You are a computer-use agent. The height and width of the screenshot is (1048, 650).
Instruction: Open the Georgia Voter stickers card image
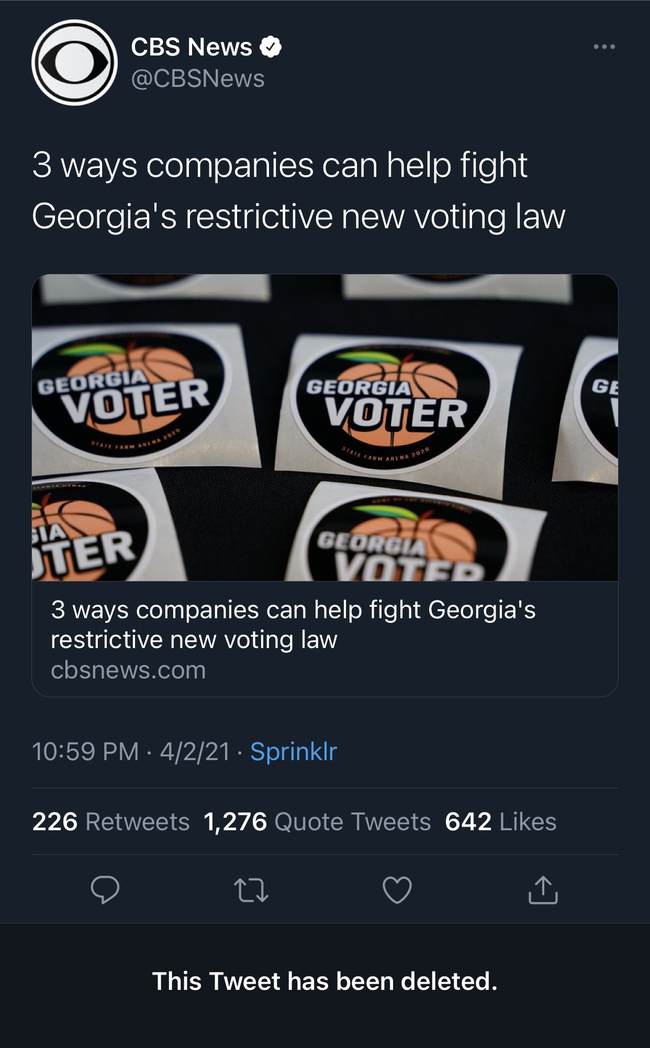325,427
